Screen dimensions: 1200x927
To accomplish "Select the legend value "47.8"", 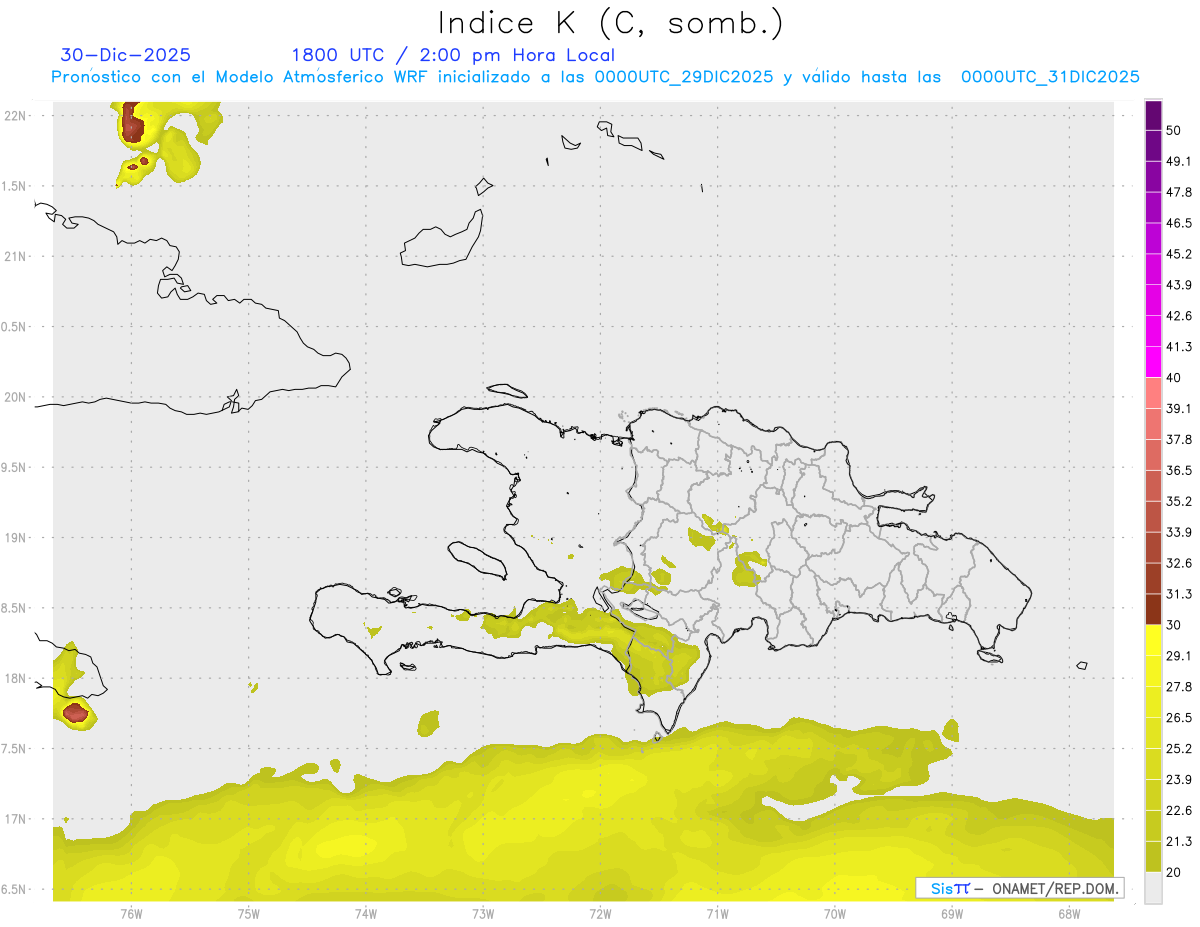I will coord(1179,192).
